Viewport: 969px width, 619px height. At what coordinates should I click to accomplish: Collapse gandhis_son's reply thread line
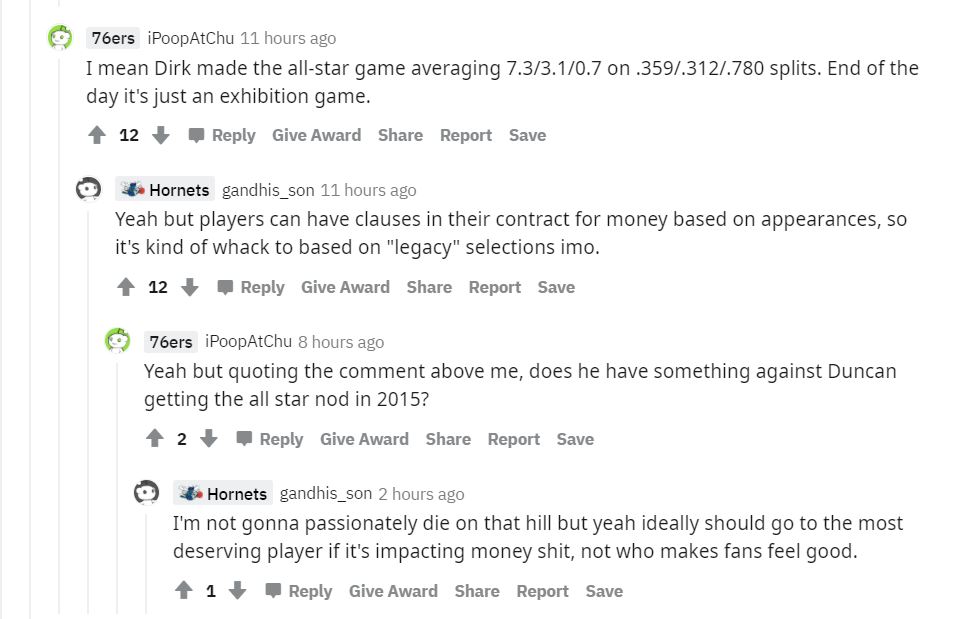(88, 400)
